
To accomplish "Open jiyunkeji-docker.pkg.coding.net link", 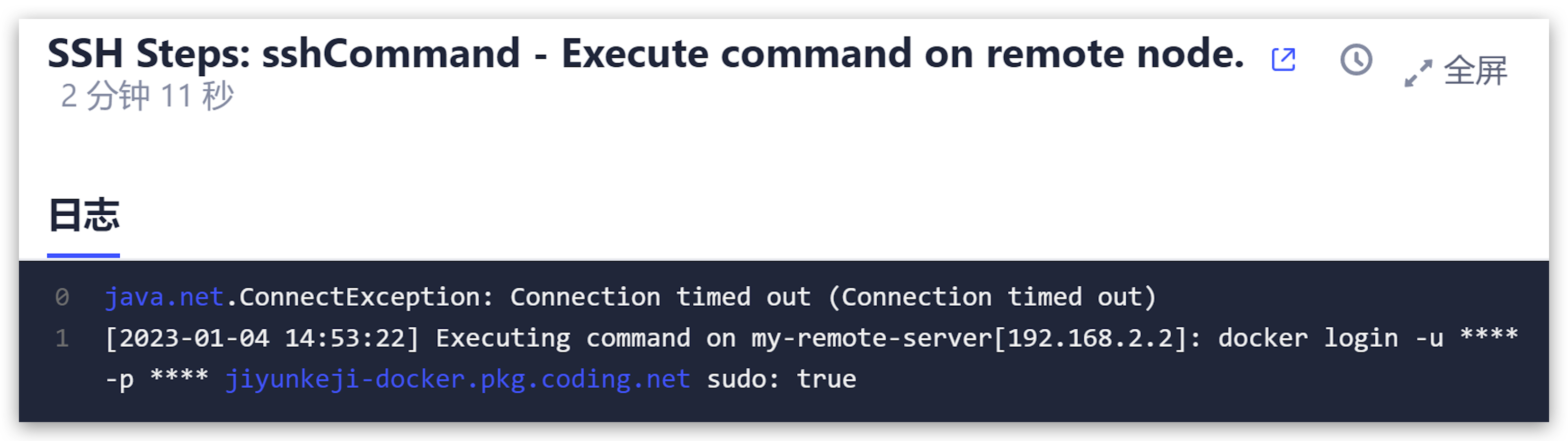I will click(x=458, y=379).
